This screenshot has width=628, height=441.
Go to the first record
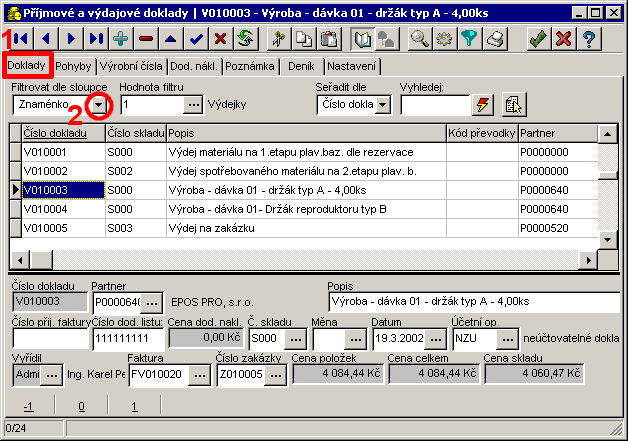click(19, 39)
